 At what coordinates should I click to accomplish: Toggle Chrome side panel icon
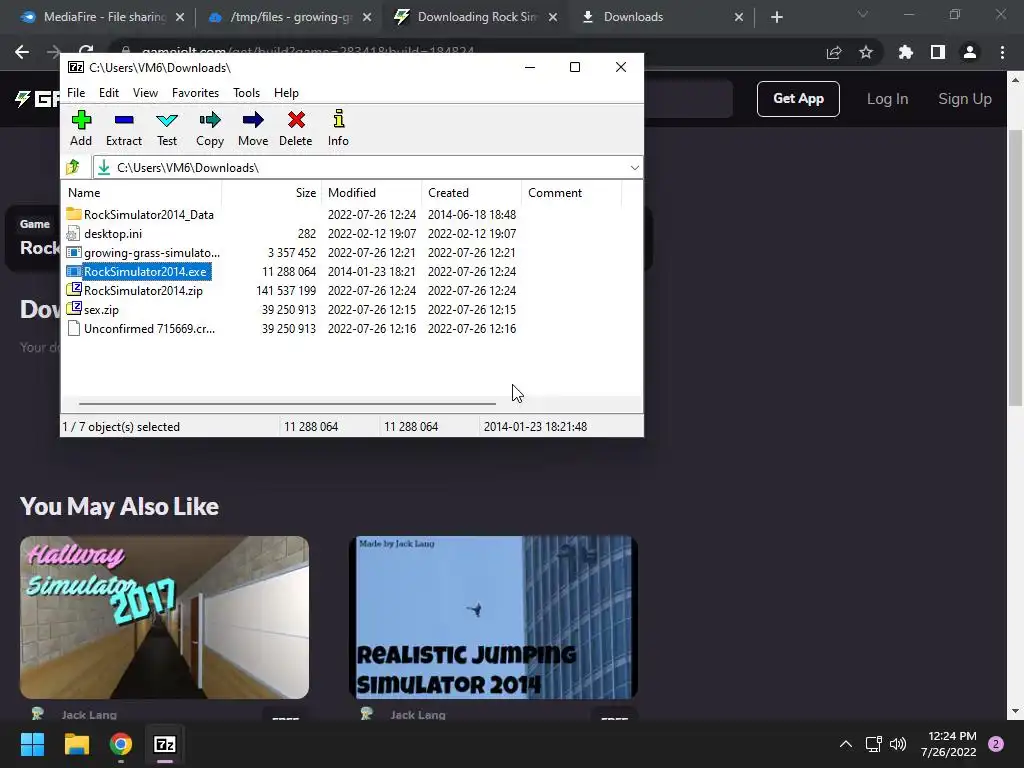(938, 52)
